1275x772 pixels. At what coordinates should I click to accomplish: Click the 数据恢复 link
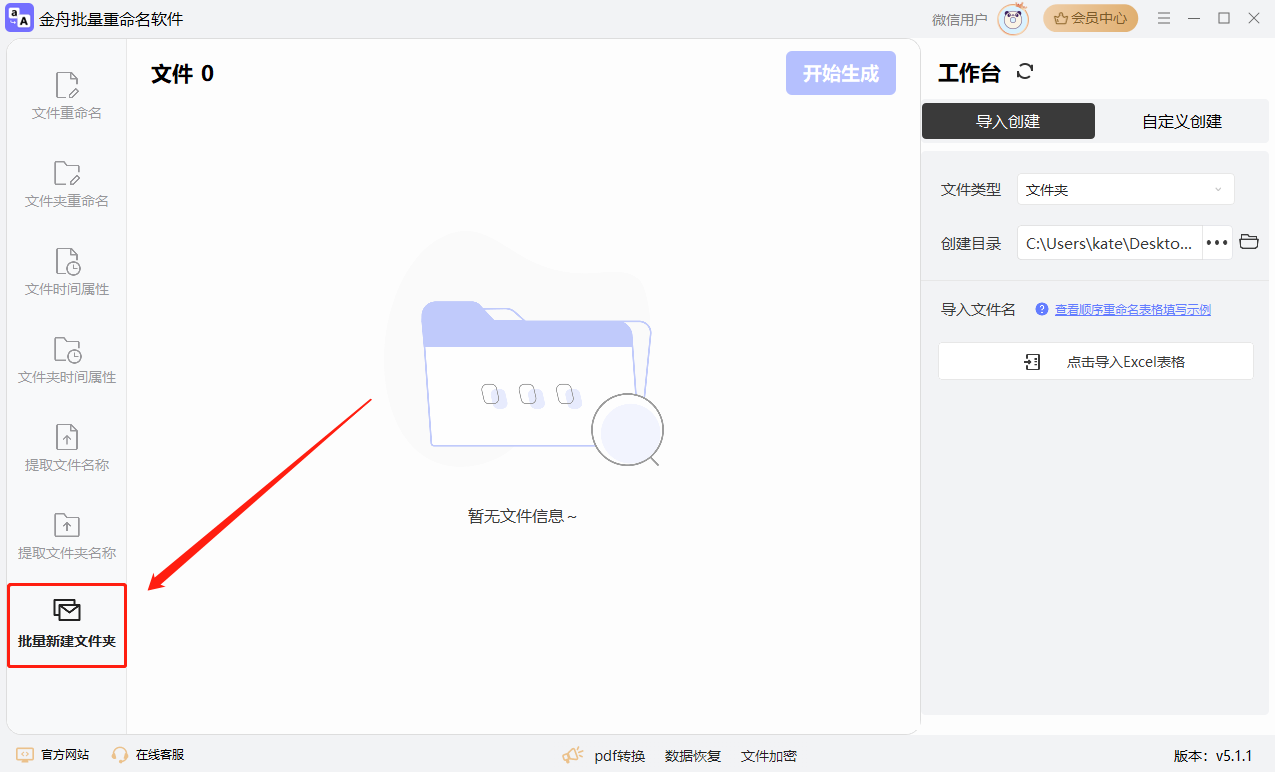coord(693,756)
